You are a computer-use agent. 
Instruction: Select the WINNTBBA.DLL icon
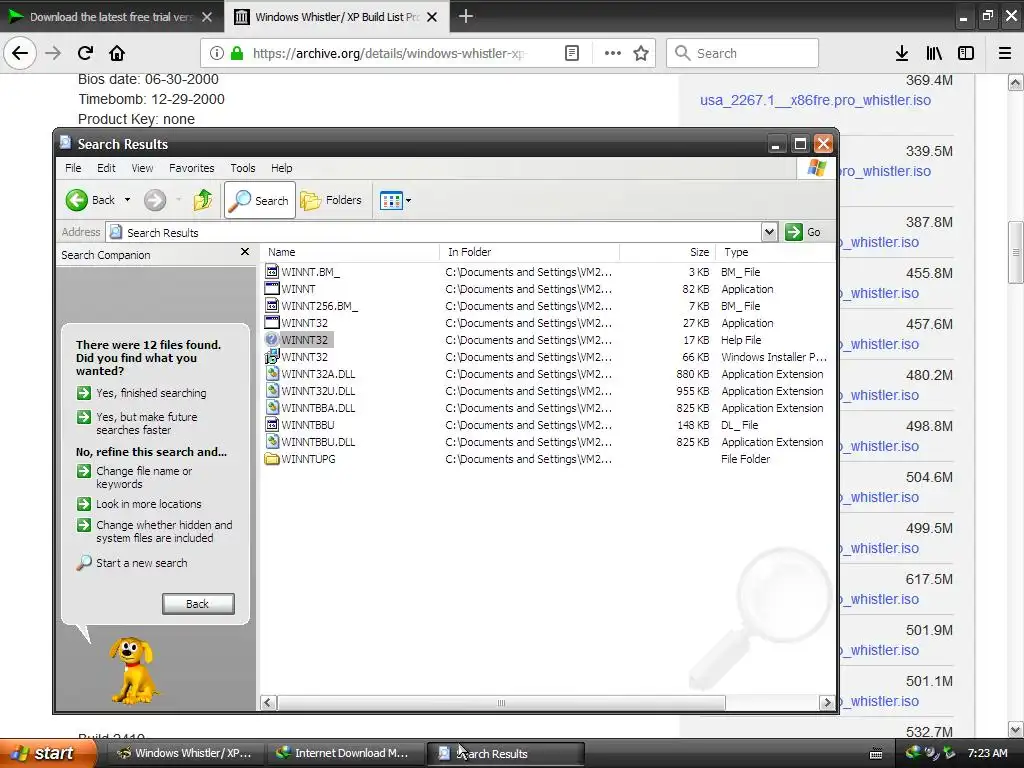pyautogui.click(x=272, y=407)
